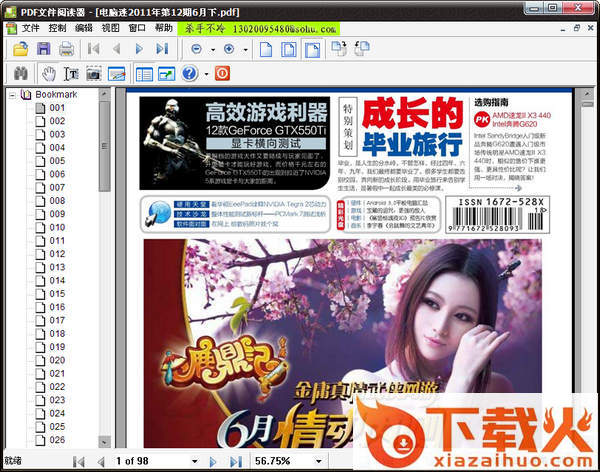Open page number dropdown in status bar
600x472 pixels.
point(193,461)
